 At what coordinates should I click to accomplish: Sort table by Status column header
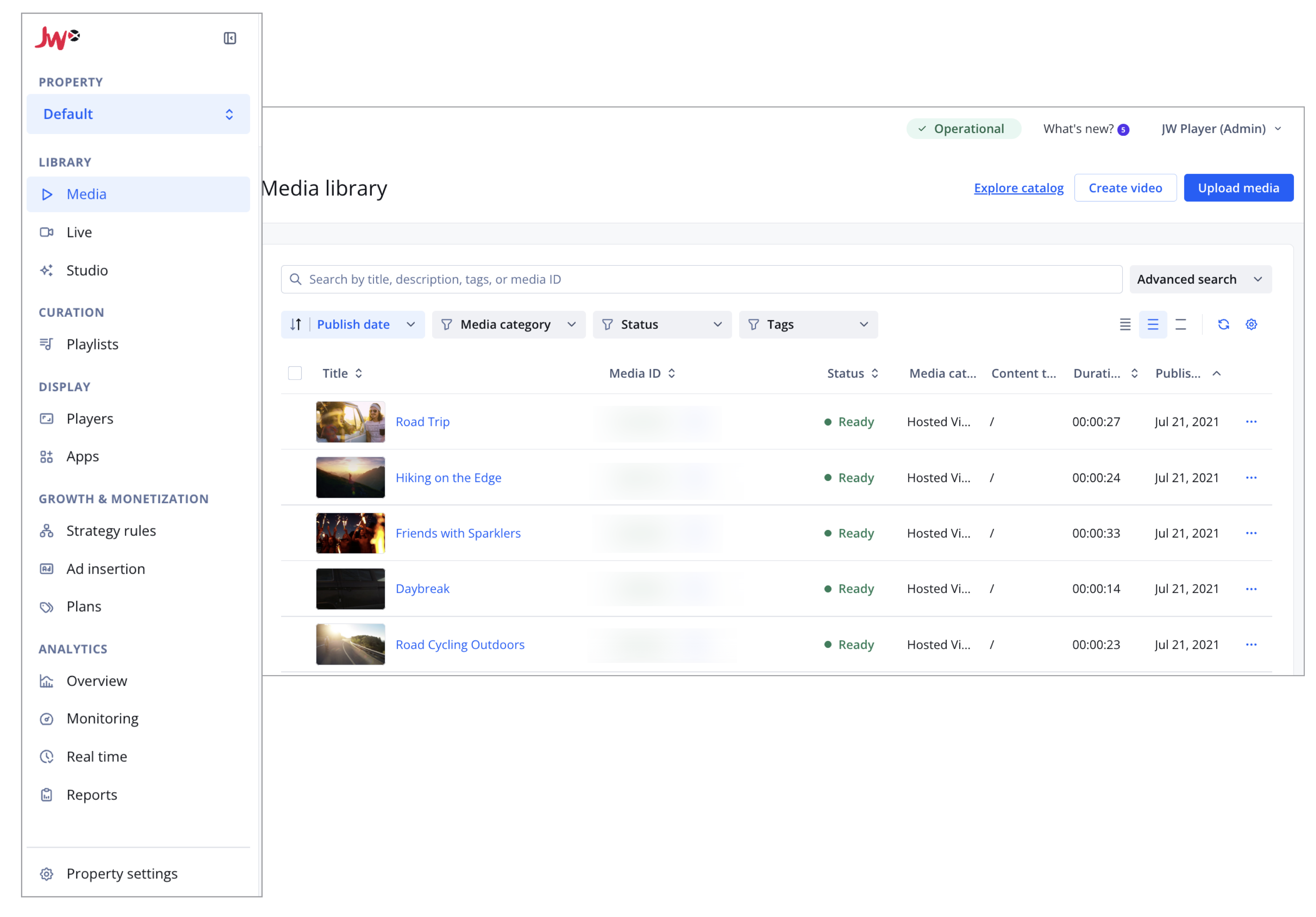point(852,373)
